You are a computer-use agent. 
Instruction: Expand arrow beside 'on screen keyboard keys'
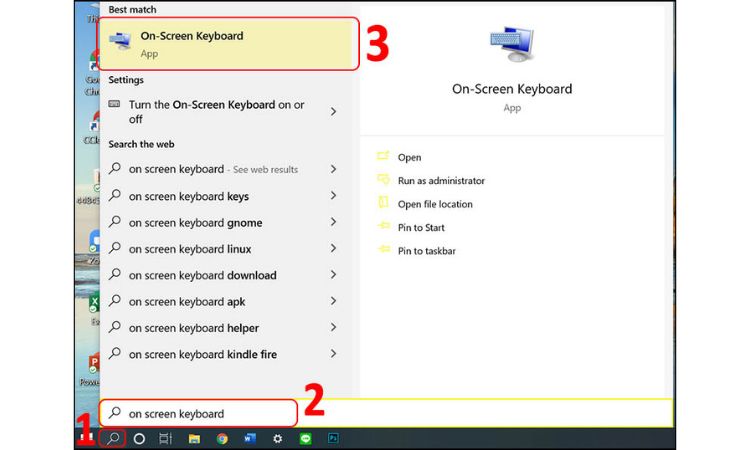[x=333, y=197]
